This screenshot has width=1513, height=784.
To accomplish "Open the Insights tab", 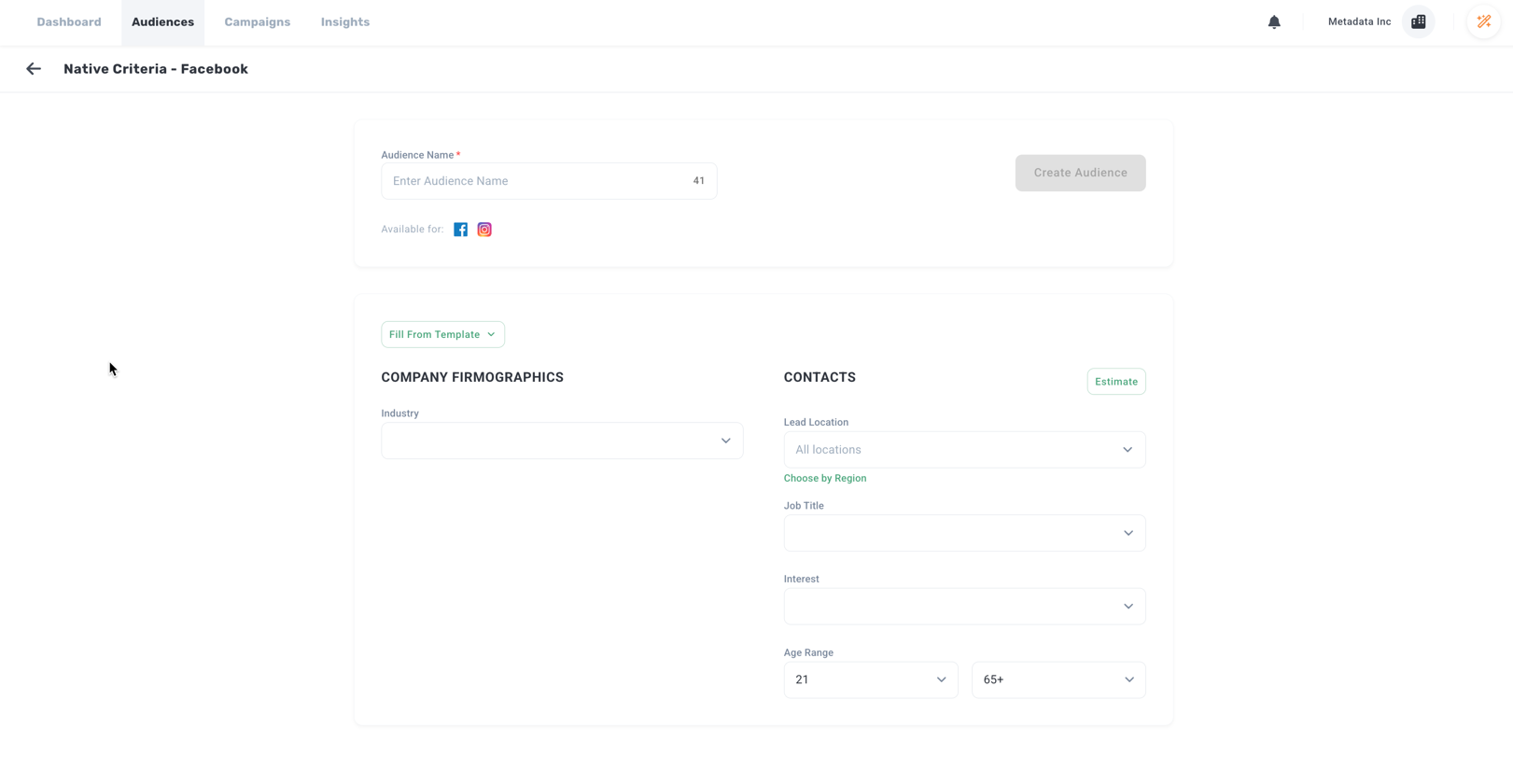I will point(345,22).
